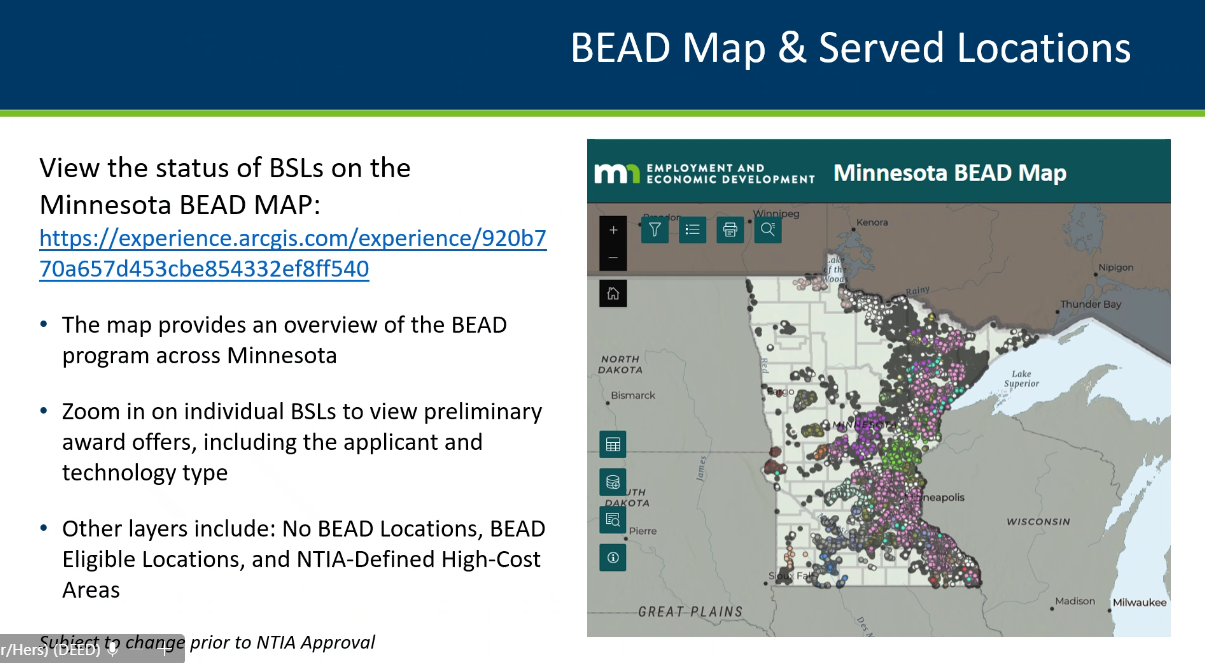Open the query search records widget

click(x=613, y=519)
